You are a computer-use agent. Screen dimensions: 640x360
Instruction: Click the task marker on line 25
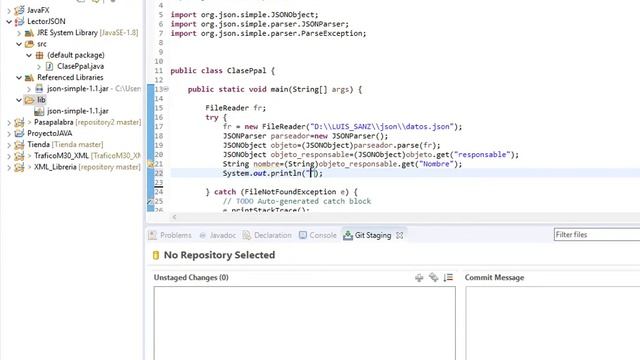[x=150, y=201]
